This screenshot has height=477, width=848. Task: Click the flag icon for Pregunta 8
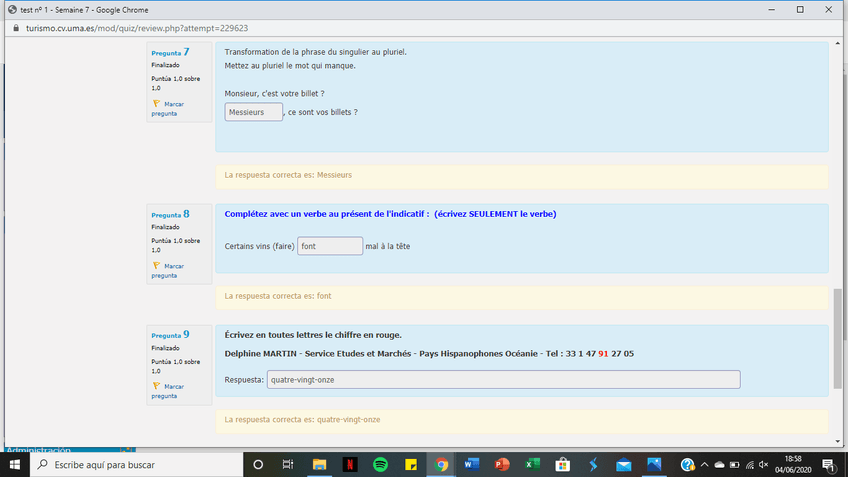tap(156, 265)
